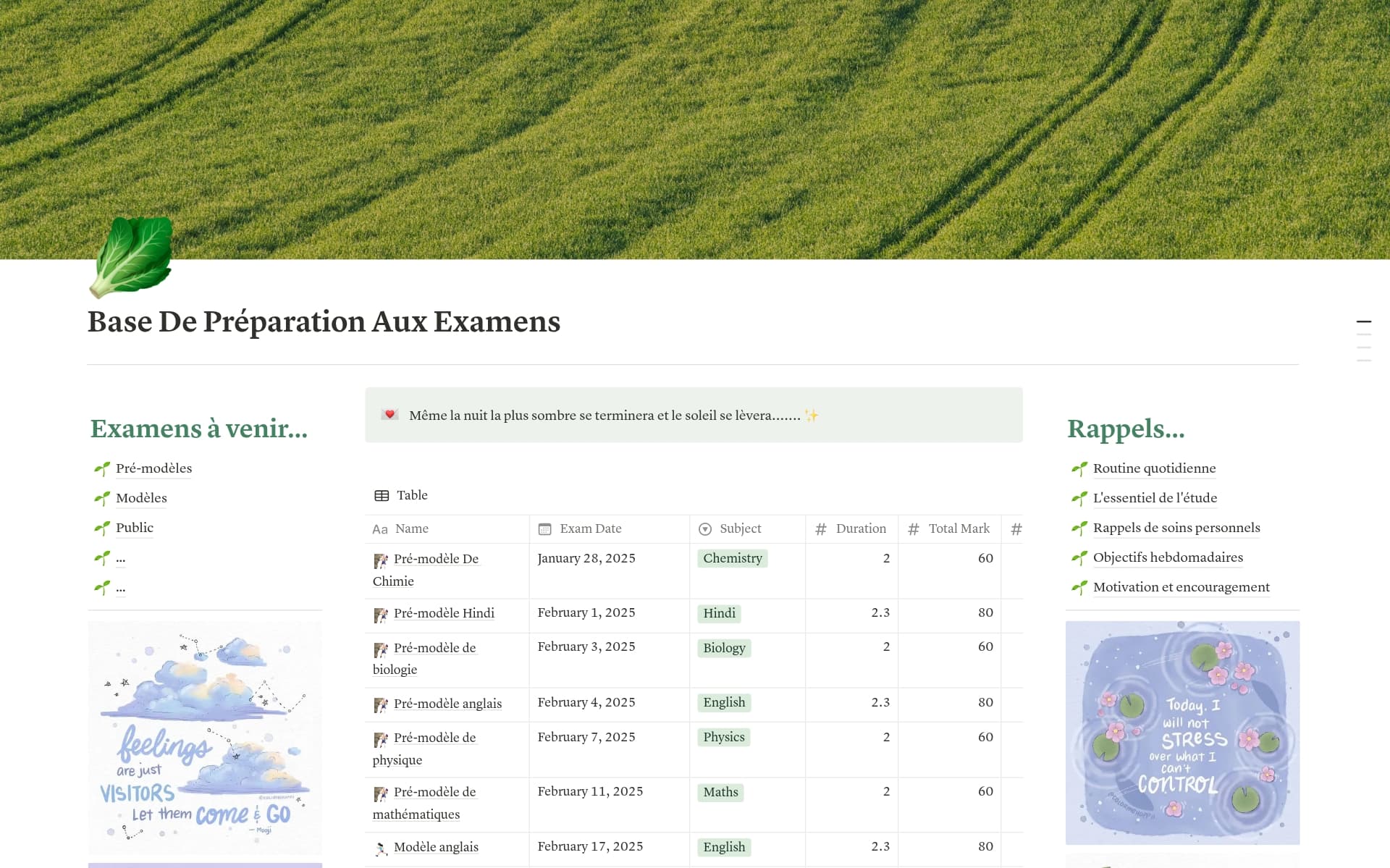Open the Name column header menu
The height and width of the screenshot is (868, 1390).
point(411,529)
